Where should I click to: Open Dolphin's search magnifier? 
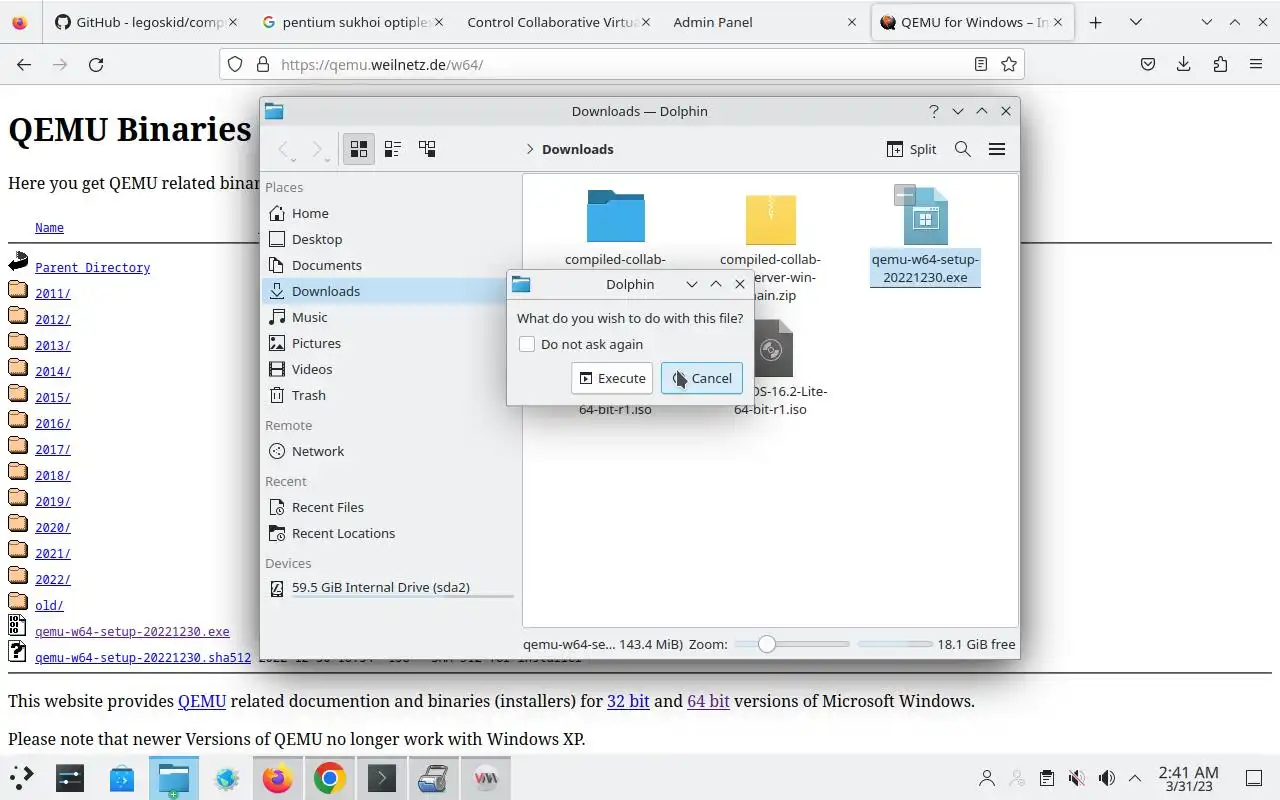pyautogui.click(x=963, y=149)
